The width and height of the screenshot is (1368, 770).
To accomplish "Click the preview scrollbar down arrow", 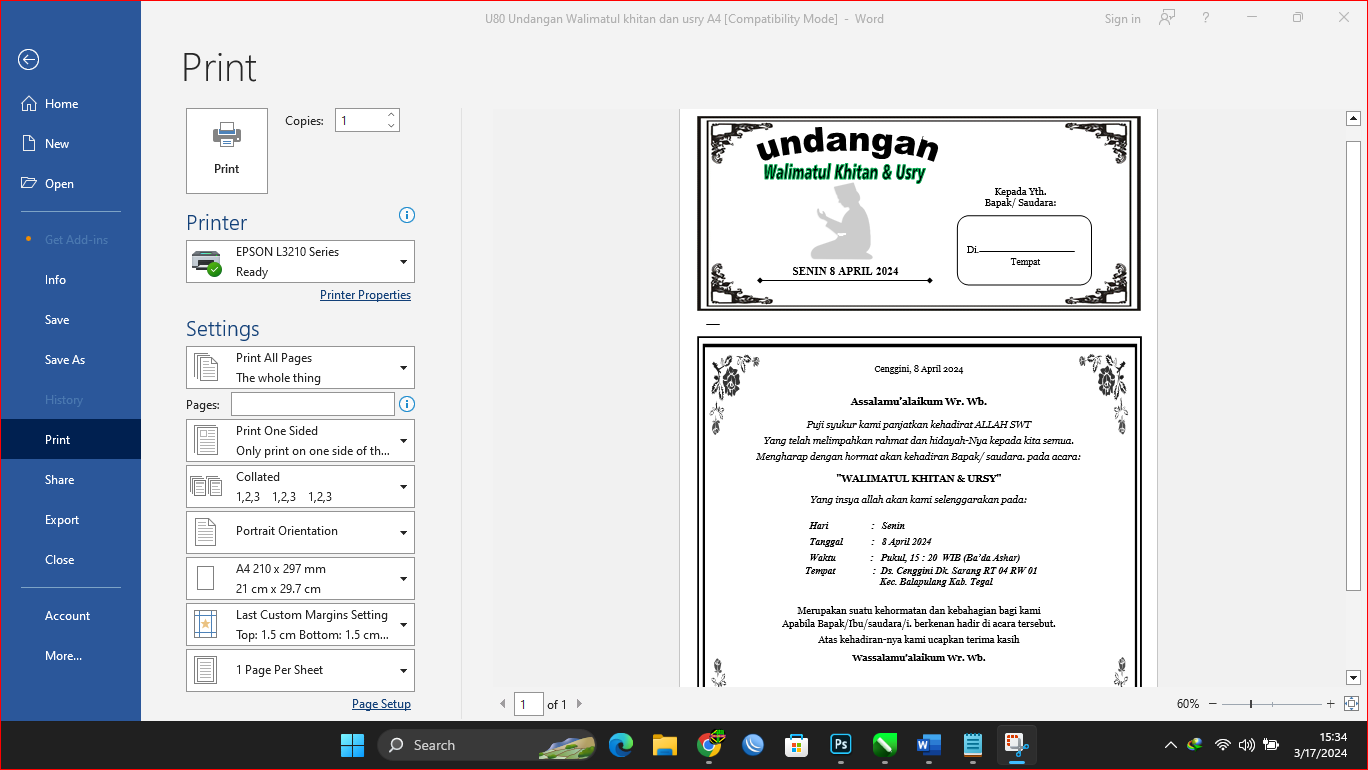I will pyautogui.click(x=1354, y=677).
